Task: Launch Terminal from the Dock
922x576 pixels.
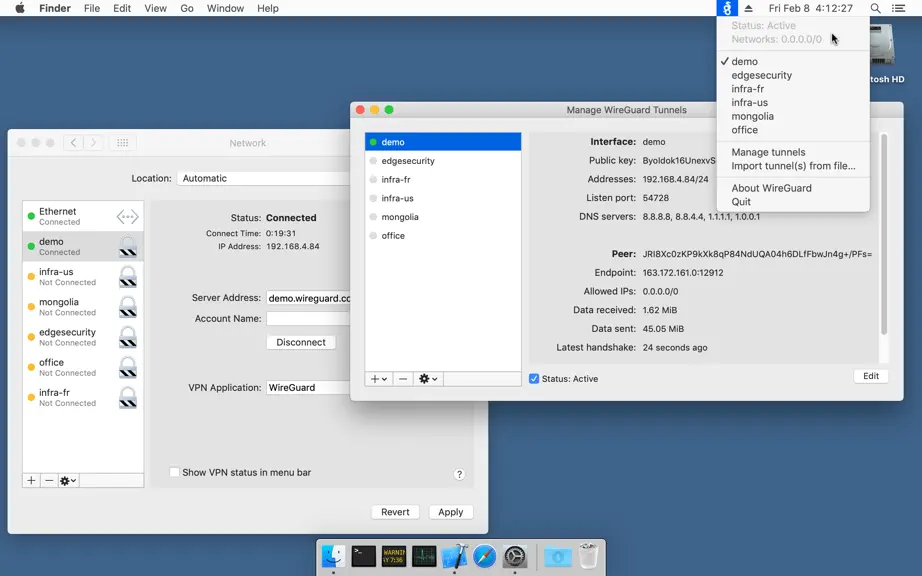Action: tap(363, 556)
